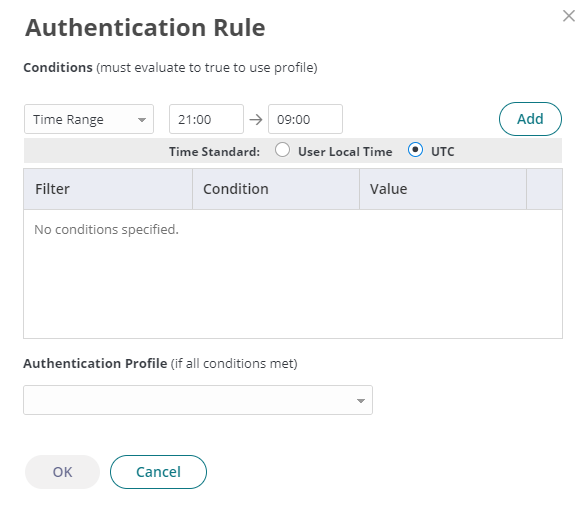Click the Filter column header
Screen dimensions: 585x506
pyautogui.click(x=108, y=189)
